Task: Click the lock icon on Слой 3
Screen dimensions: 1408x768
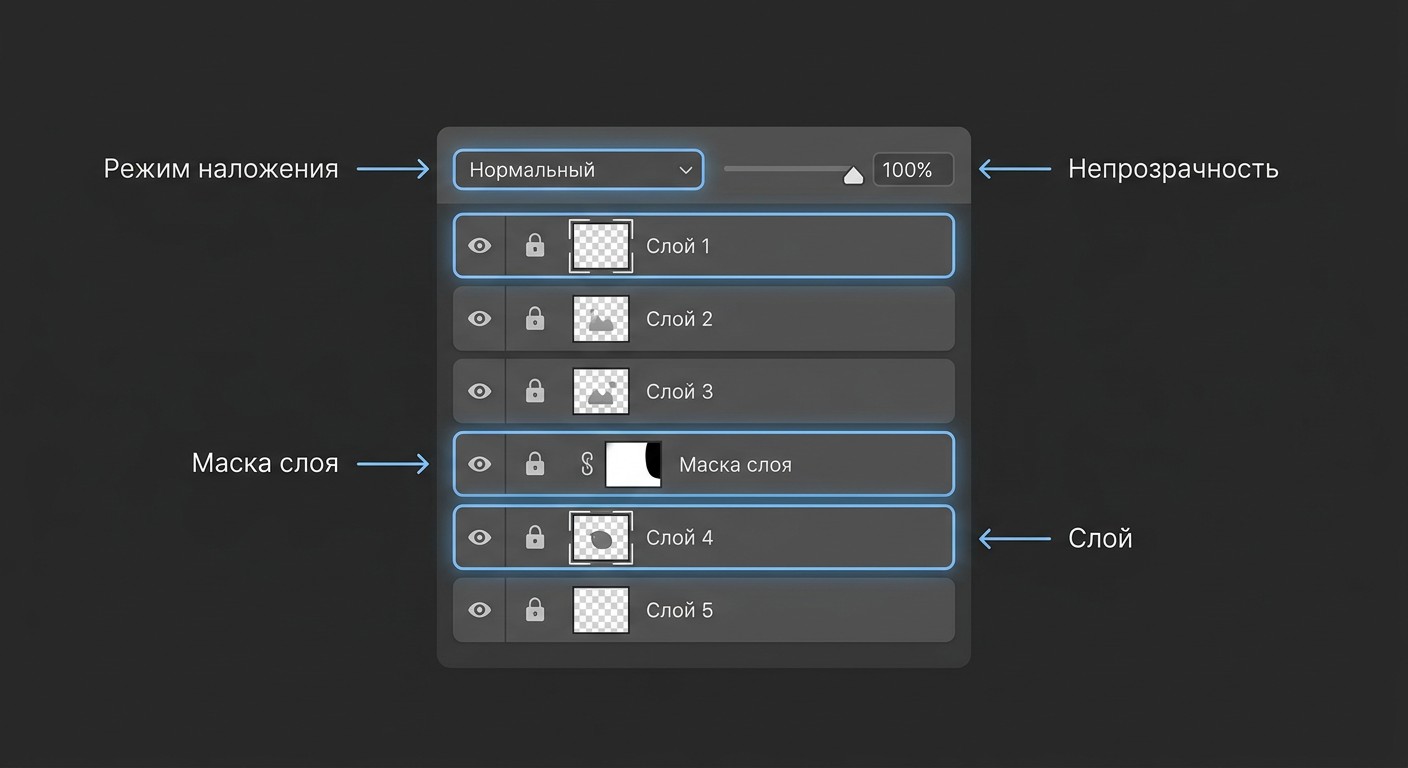Action: pos(535,391)
